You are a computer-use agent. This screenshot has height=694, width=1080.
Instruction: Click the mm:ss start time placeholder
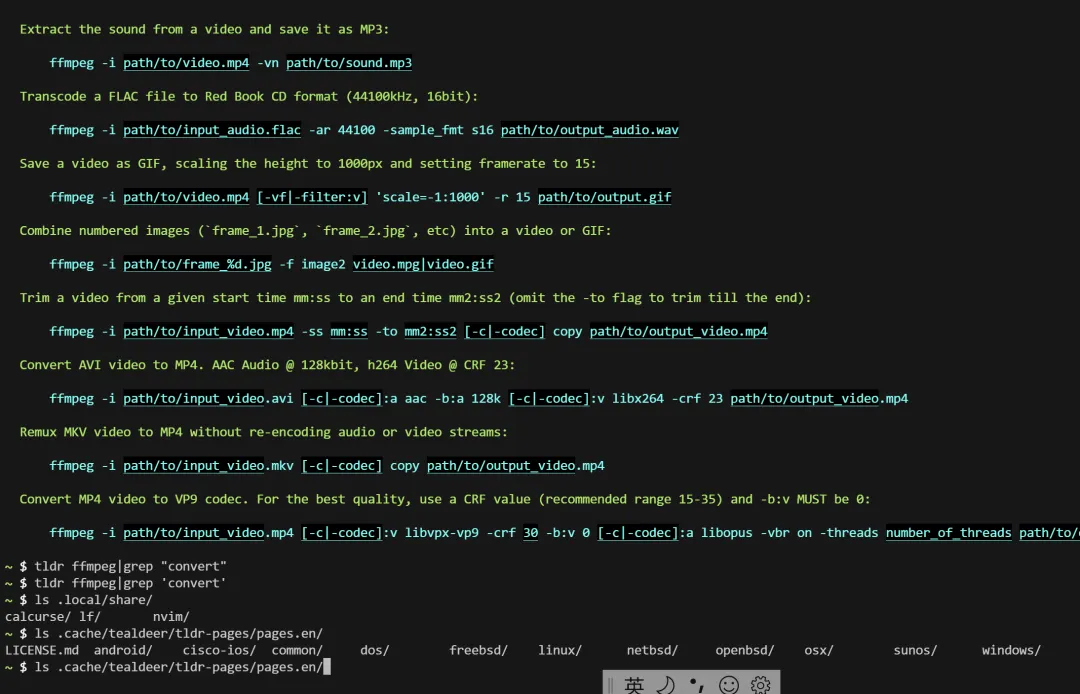(349, 331)
